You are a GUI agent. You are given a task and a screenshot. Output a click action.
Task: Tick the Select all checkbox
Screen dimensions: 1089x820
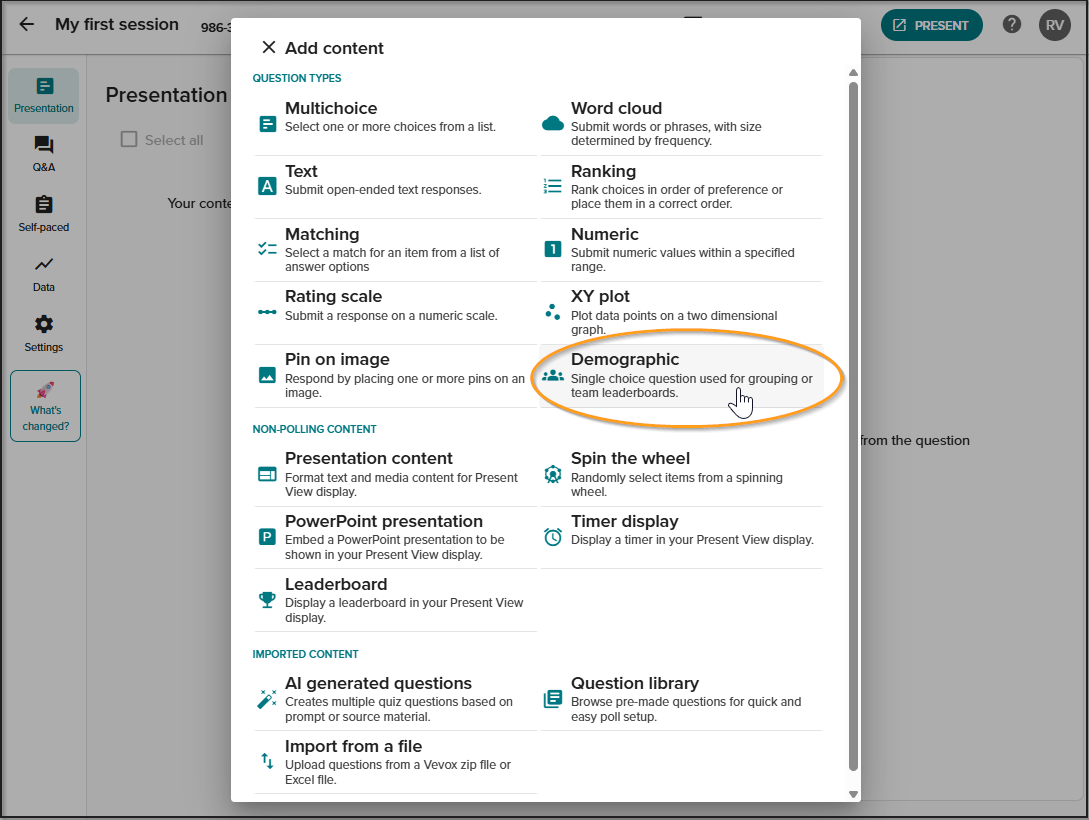pyautogui.click(x=129, y=140)
